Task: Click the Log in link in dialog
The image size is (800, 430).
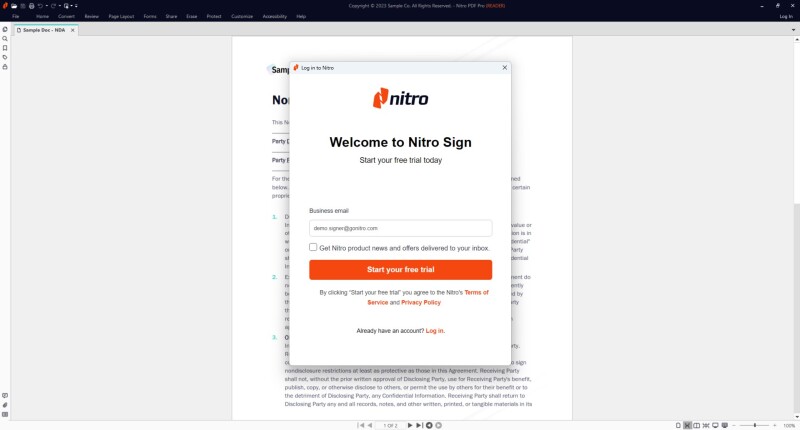Action: [x=434, y=331]
